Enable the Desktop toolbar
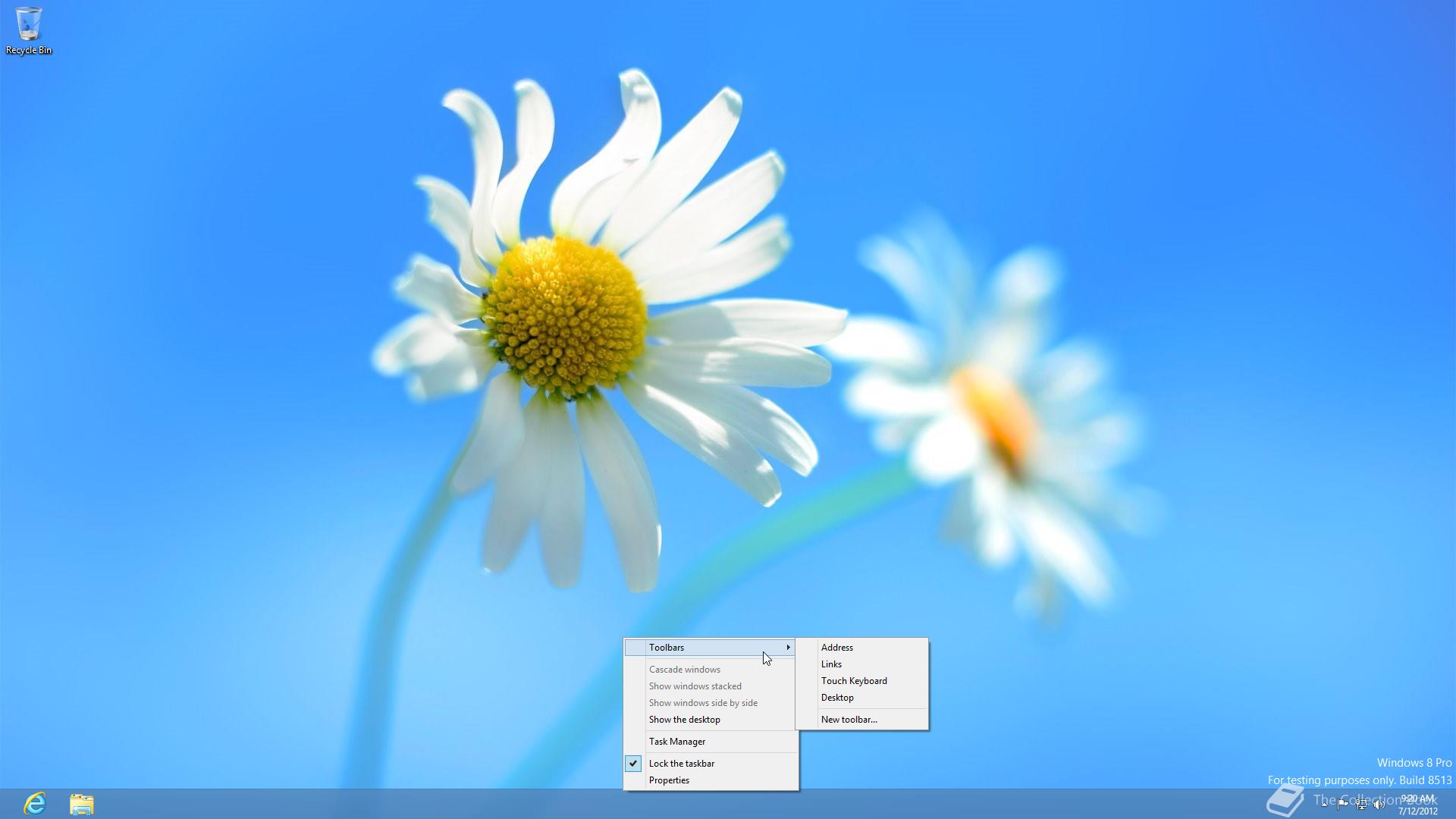 point(862,698)
